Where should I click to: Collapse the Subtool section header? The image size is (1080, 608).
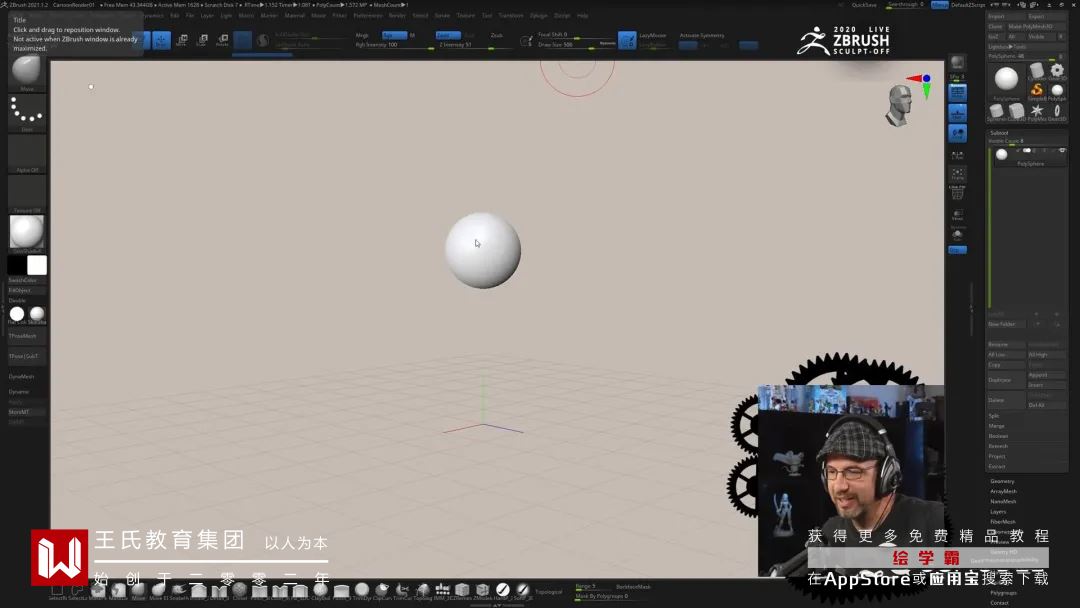pos(999,133)
